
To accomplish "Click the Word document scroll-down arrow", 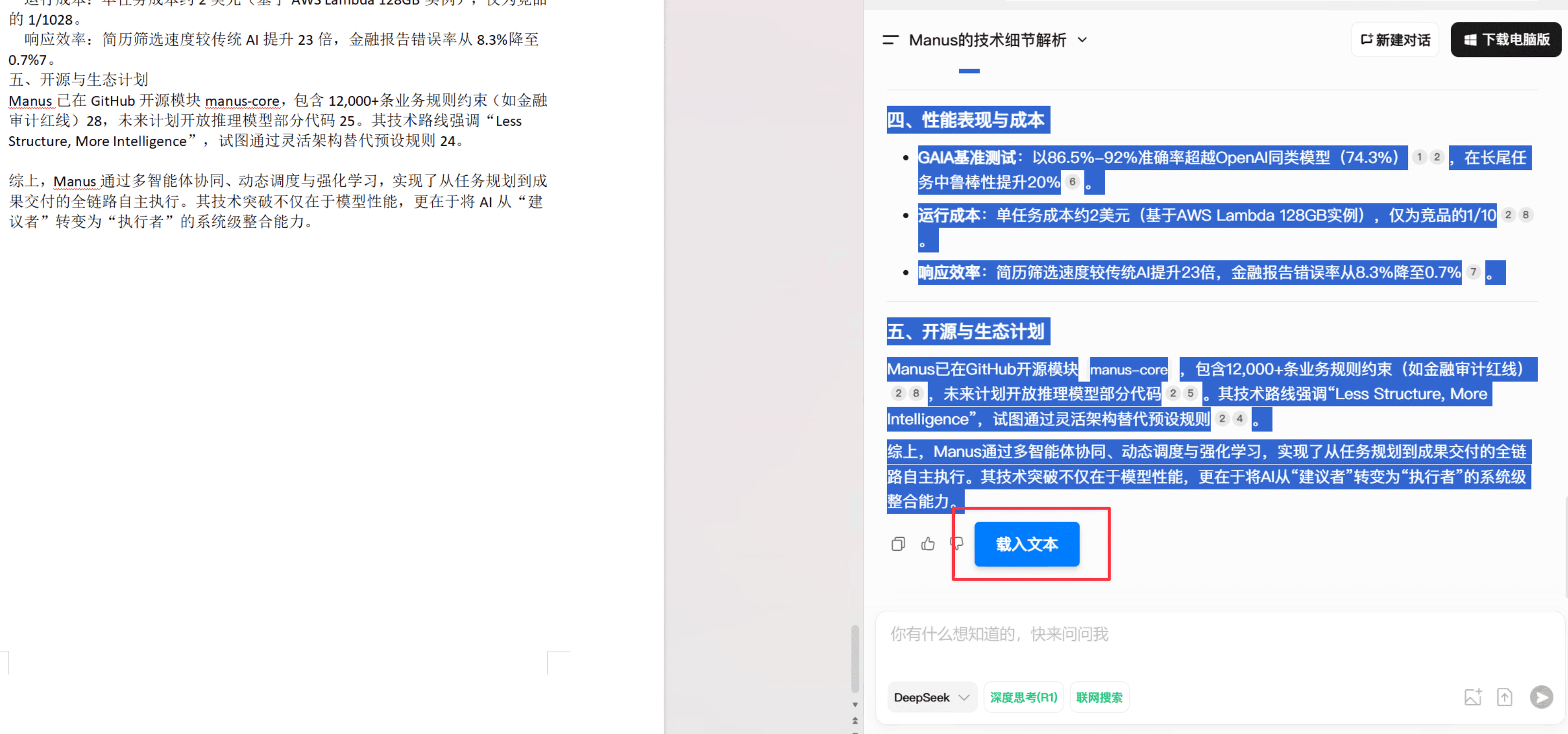I will click(855, 705).
